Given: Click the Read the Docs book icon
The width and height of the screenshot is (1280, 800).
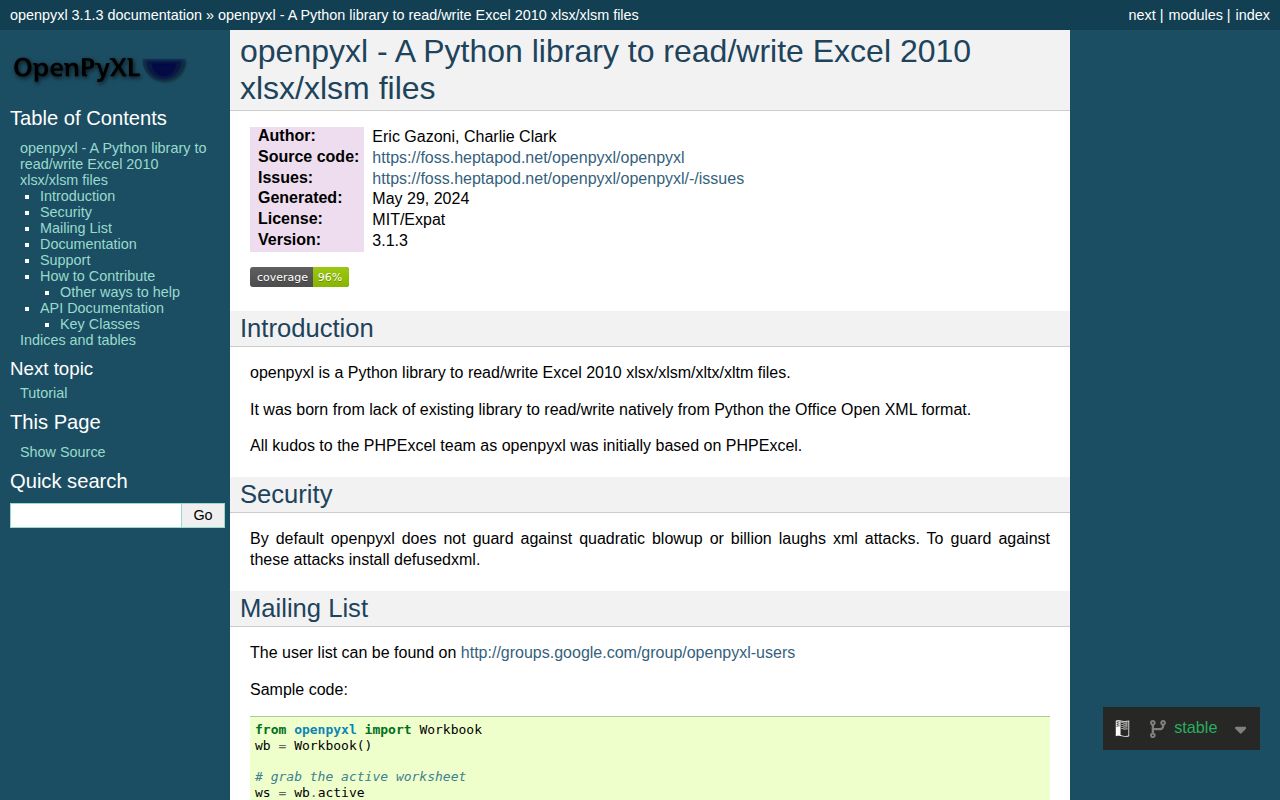Looking at the screenshot, I should coord(1122,729).
